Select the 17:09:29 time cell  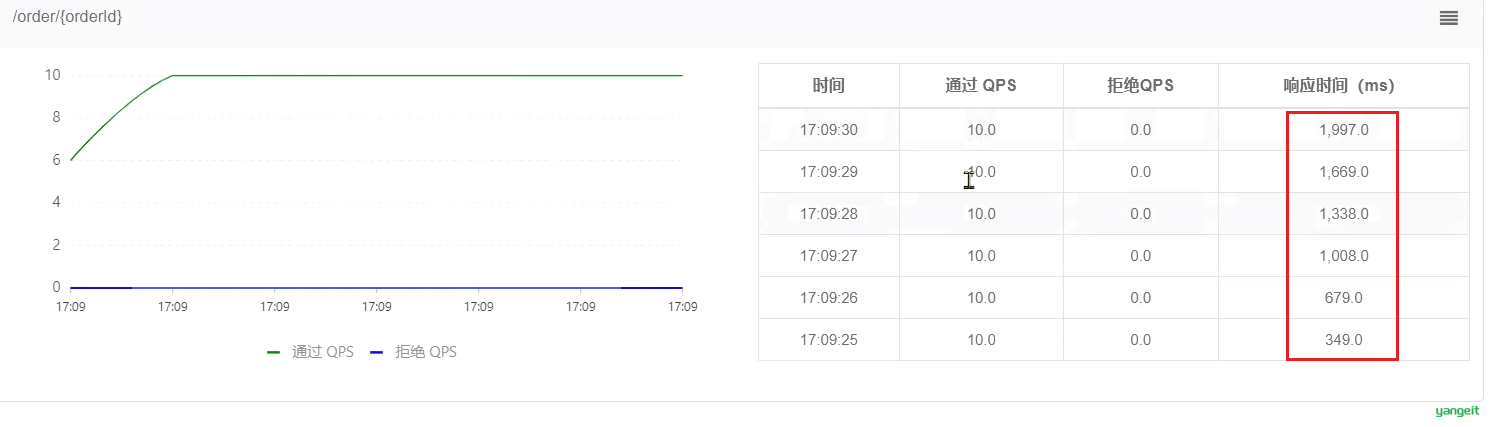tap(829, 172)
